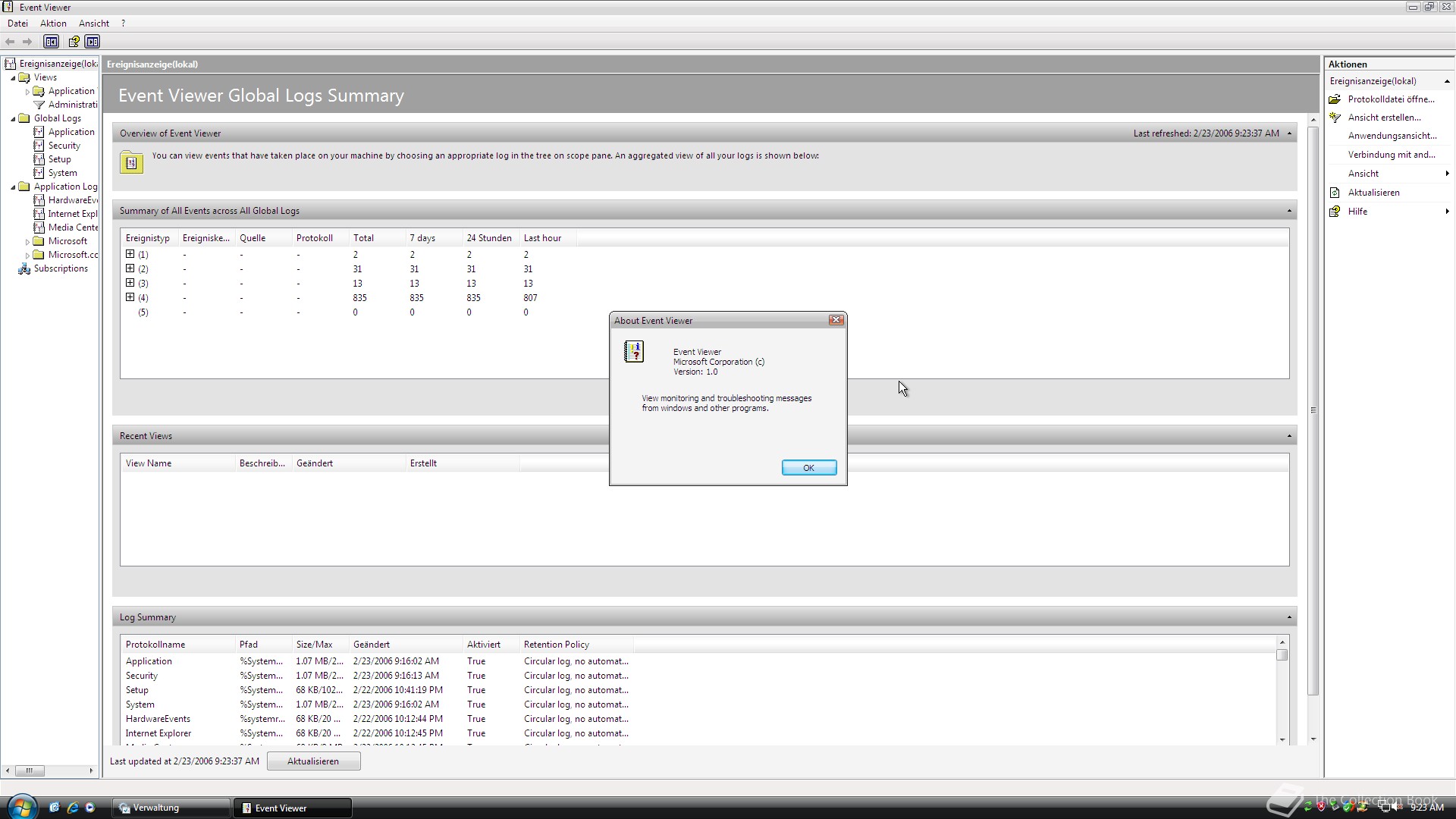
Task: Collapse the Global Logs tree node
Action: (x=13, y=118)
